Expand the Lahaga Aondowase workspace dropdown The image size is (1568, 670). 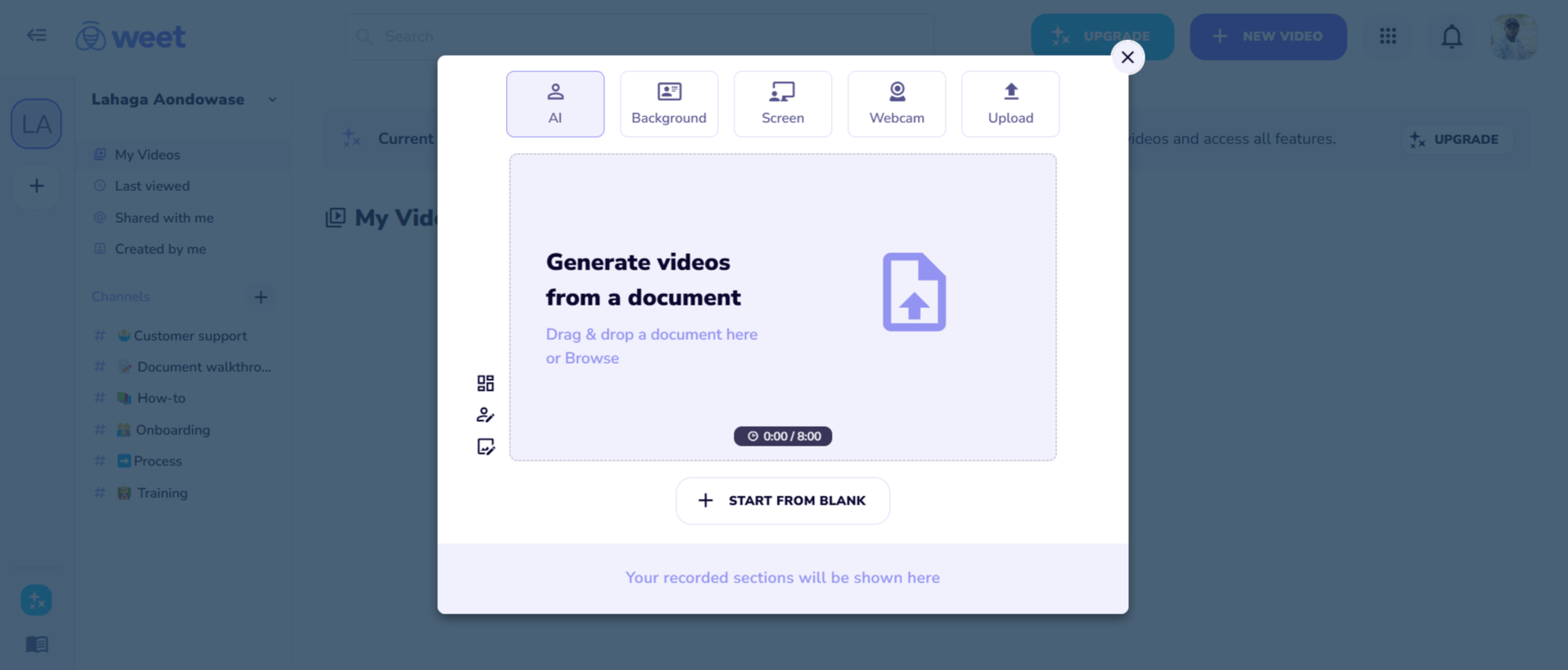[272, 100]
